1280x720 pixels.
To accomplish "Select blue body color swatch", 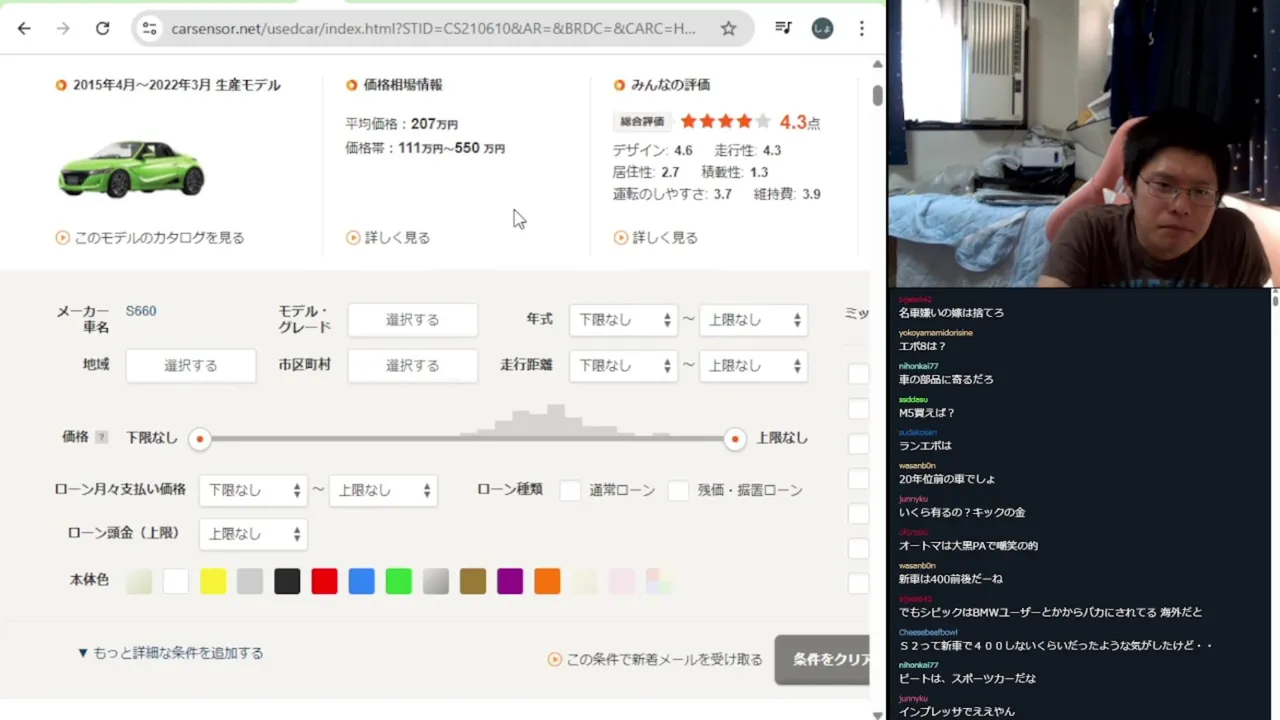I will pos(361,581).
